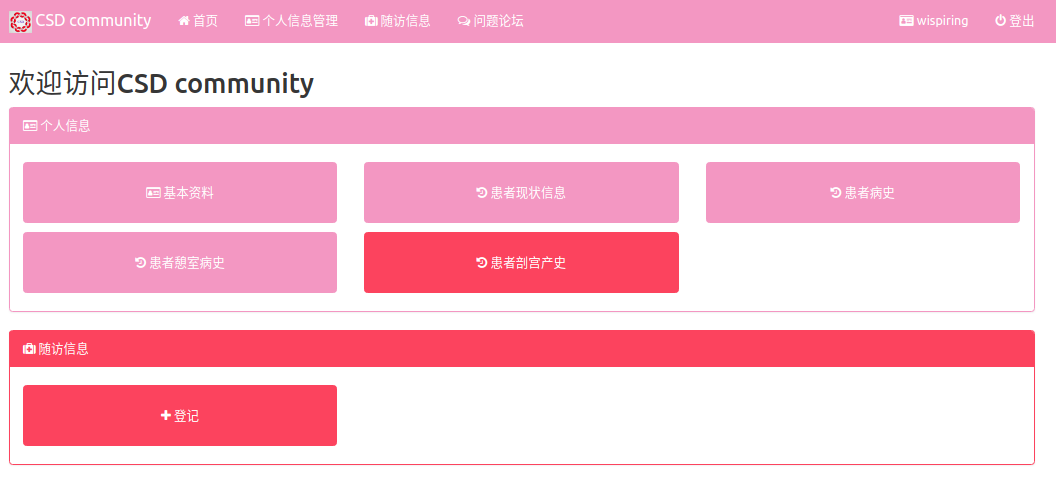Select 个人信息管理 in the navbar
The width and height of the screenshot is (1056, 477).
pyautogui.click(x=300, y=21)
